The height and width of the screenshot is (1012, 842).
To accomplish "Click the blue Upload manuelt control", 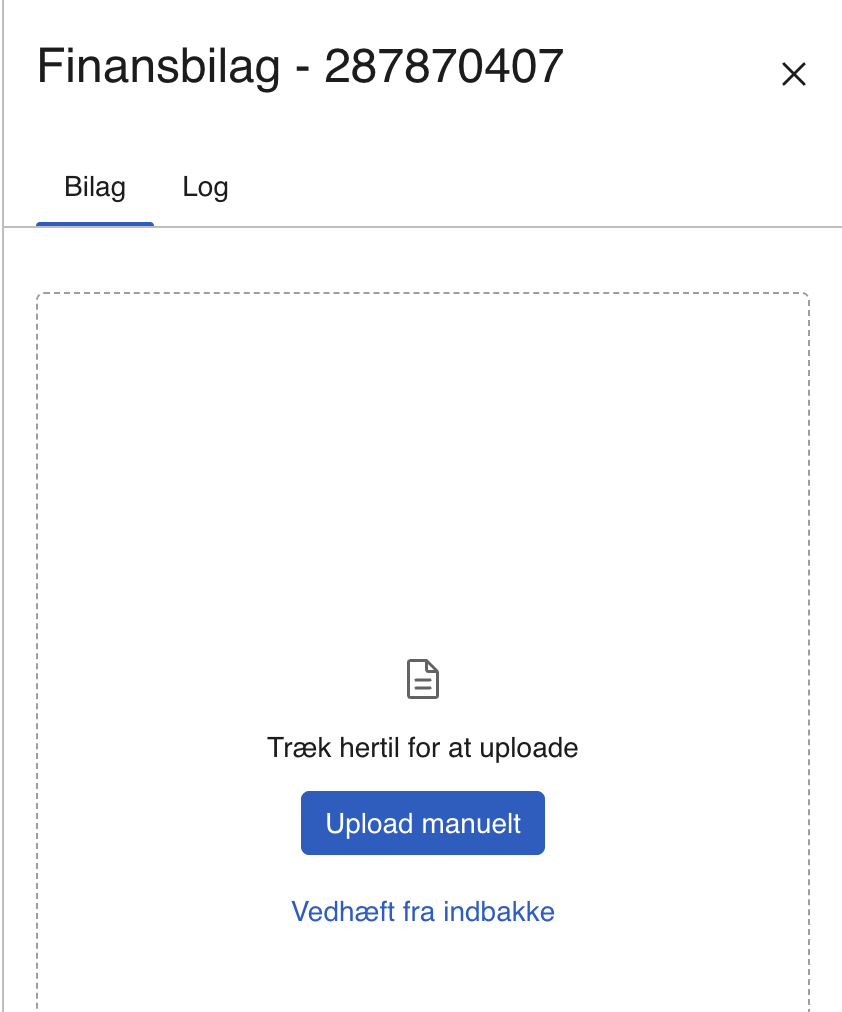I will pyautogui.click(x=423, y=823).
